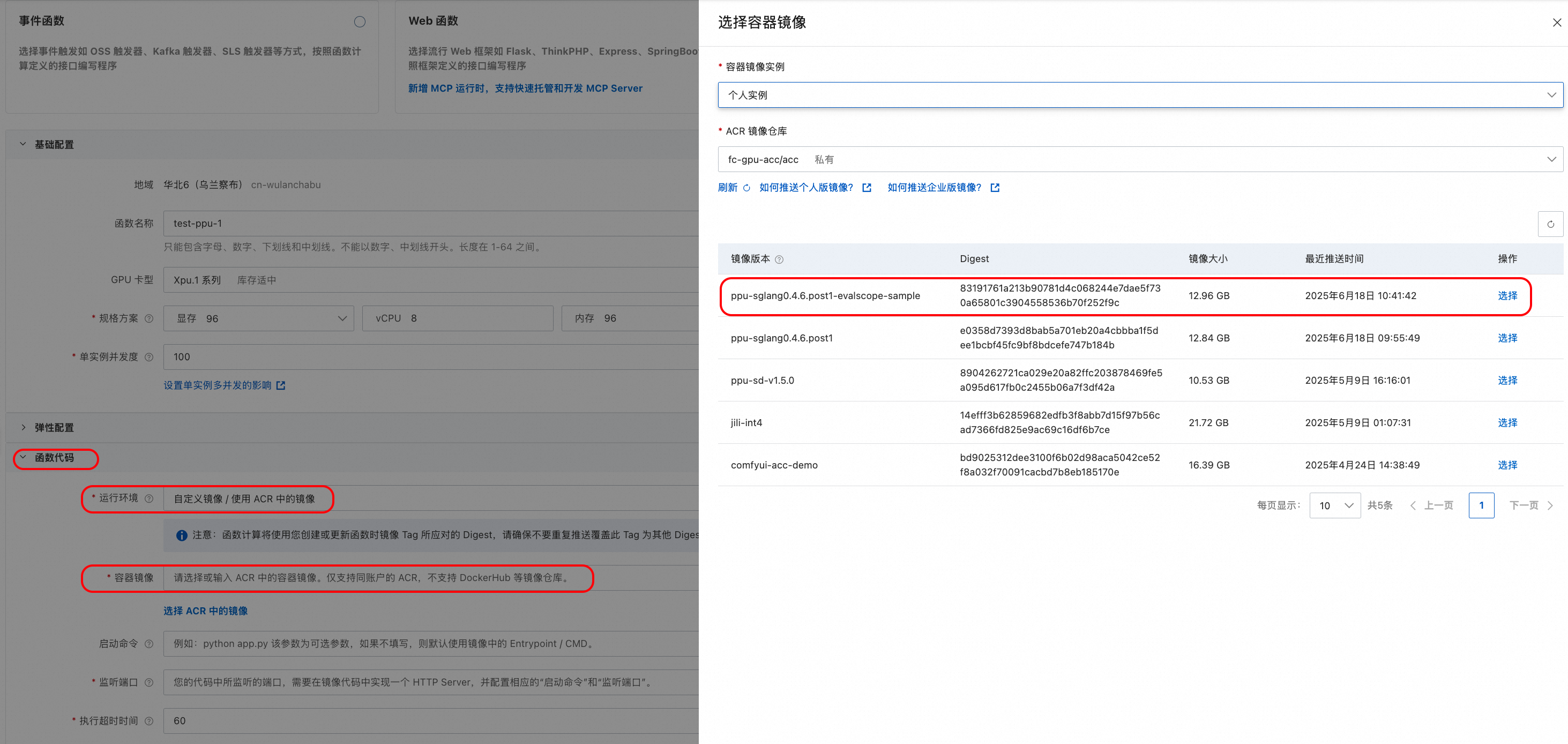Click the external link icon after 如何推送个人版镜像

click(x=867, y=188)
